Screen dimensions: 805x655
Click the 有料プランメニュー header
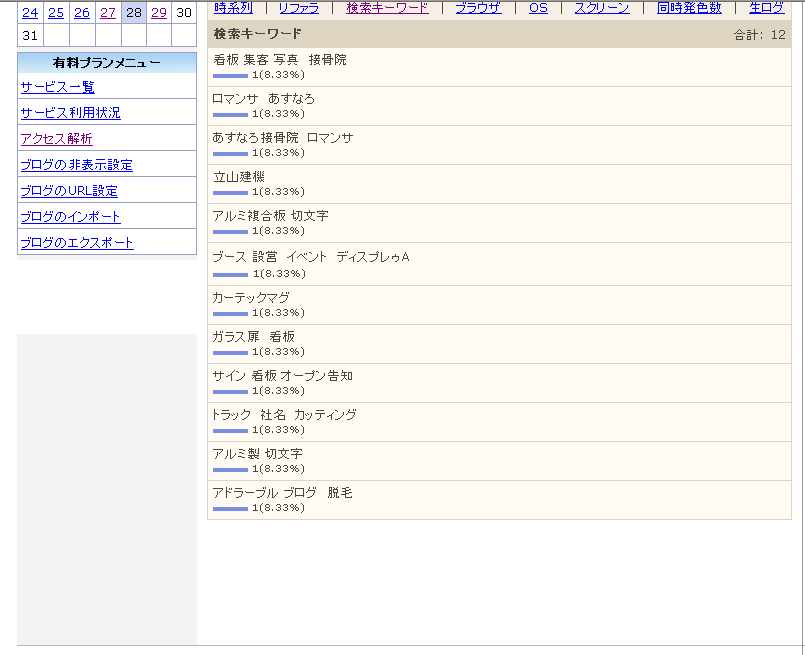tap(107, 63)
